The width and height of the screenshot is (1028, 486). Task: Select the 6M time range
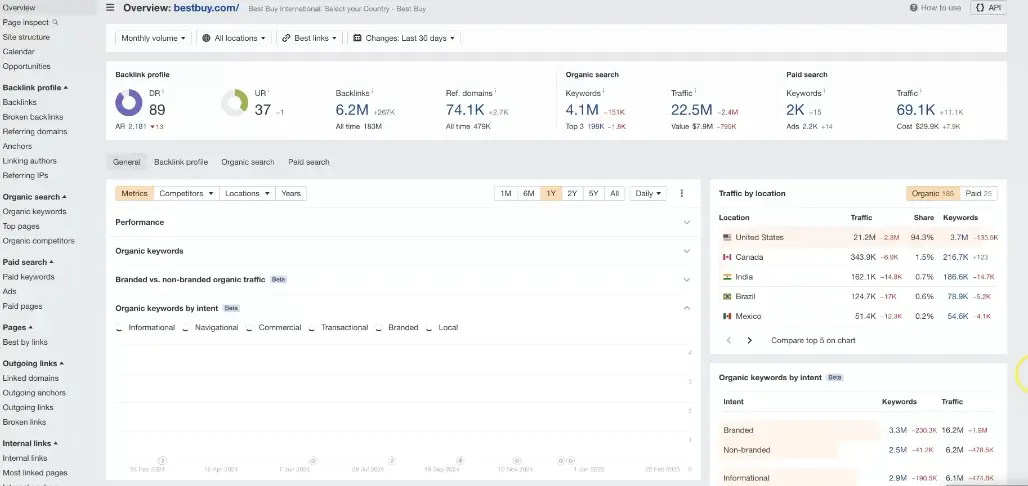[528, 193]
